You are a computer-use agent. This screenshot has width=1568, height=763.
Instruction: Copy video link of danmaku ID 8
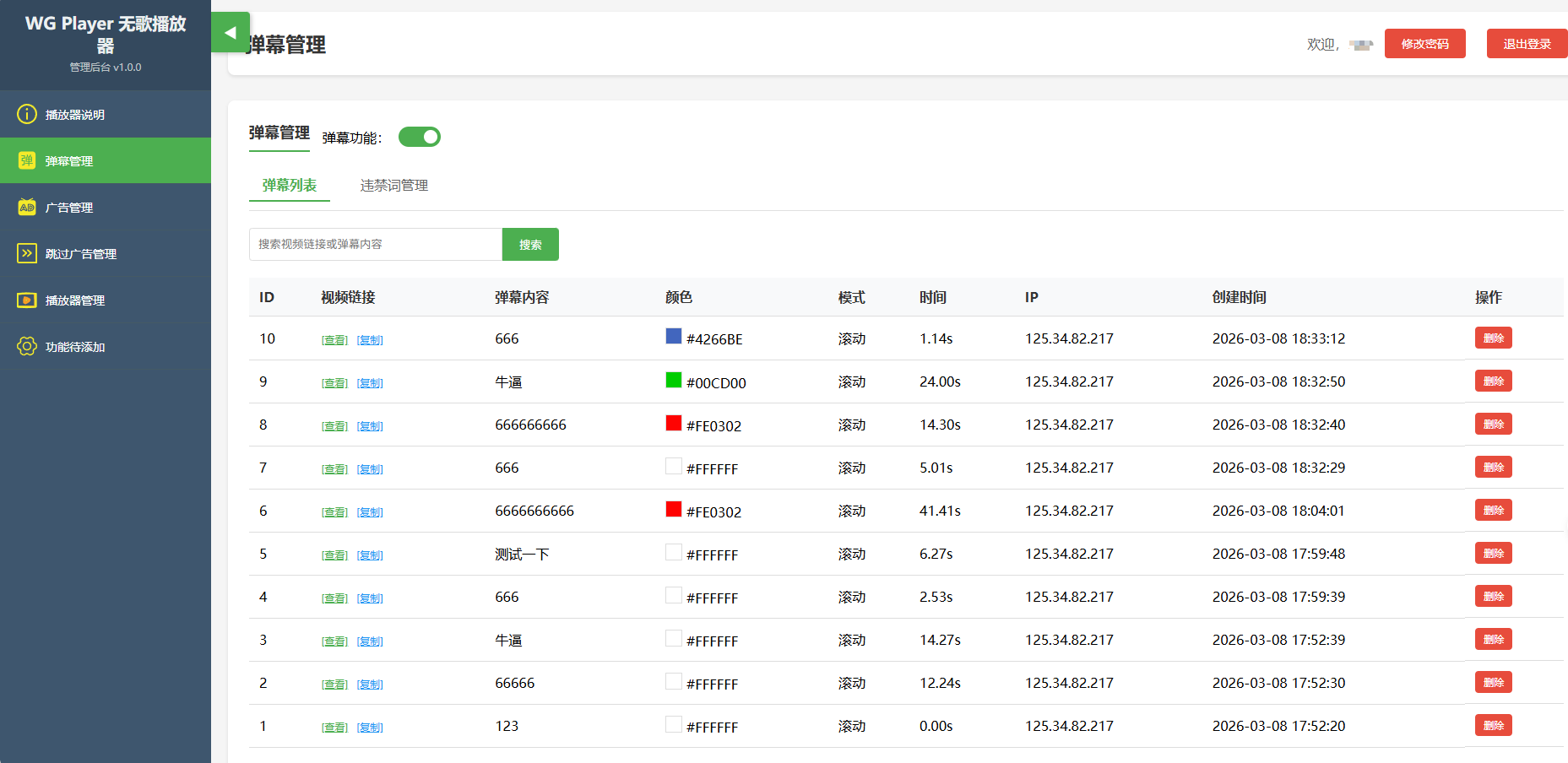[370, 426]
